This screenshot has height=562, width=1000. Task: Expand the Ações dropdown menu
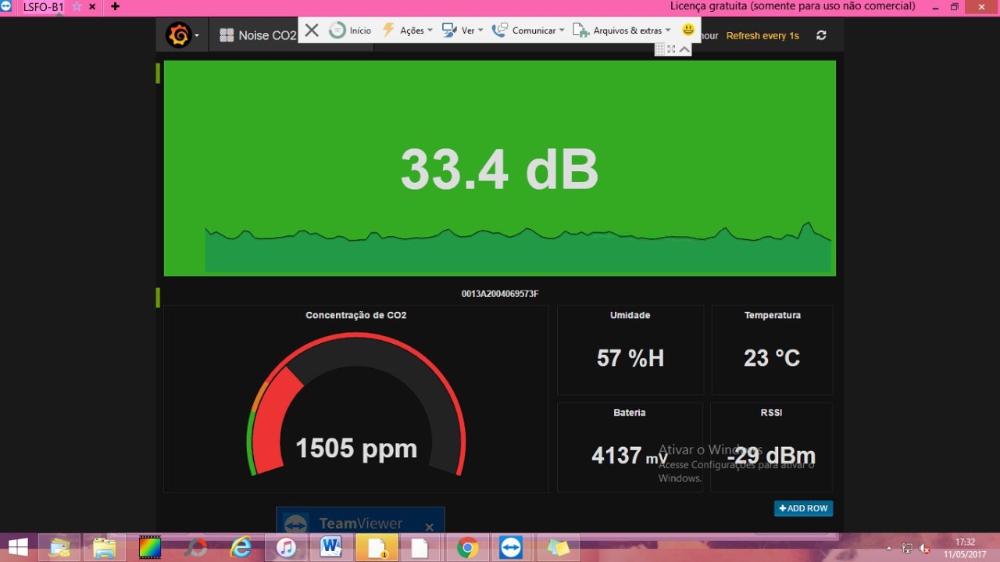[407, 30]
